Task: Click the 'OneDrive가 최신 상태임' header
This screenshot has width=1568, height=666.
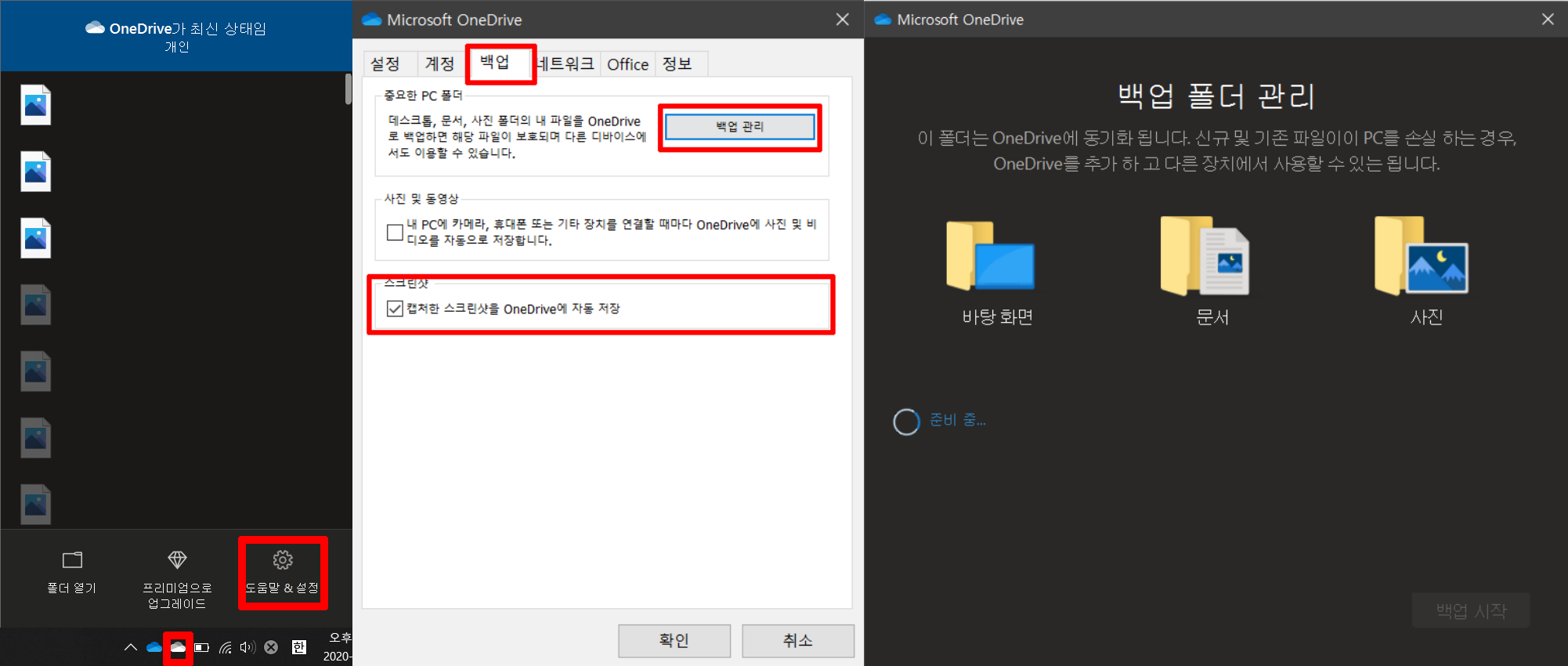Action: (x=188, y=28)
